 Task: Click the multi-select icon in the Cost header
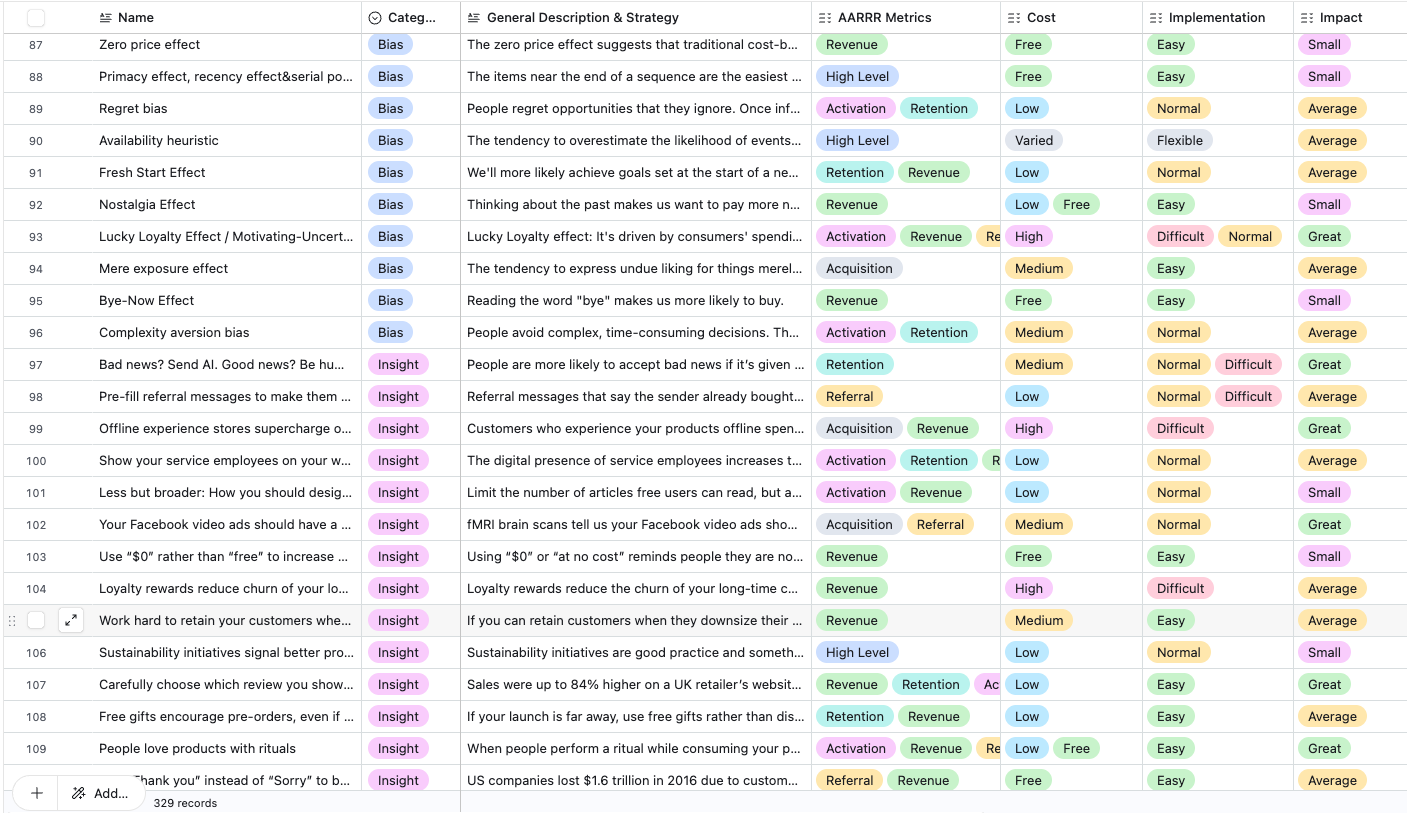pos(1014,17)
